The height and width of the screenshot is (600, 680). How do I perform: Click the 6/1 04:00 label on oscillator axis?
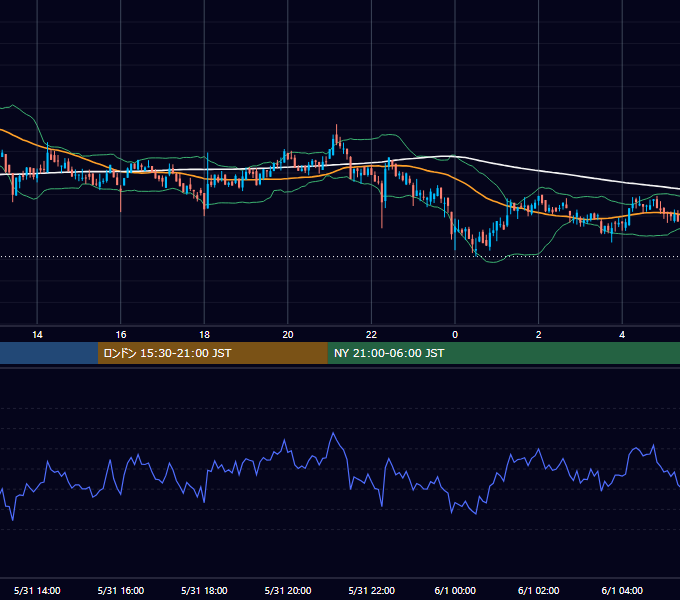tap(622, 590)
